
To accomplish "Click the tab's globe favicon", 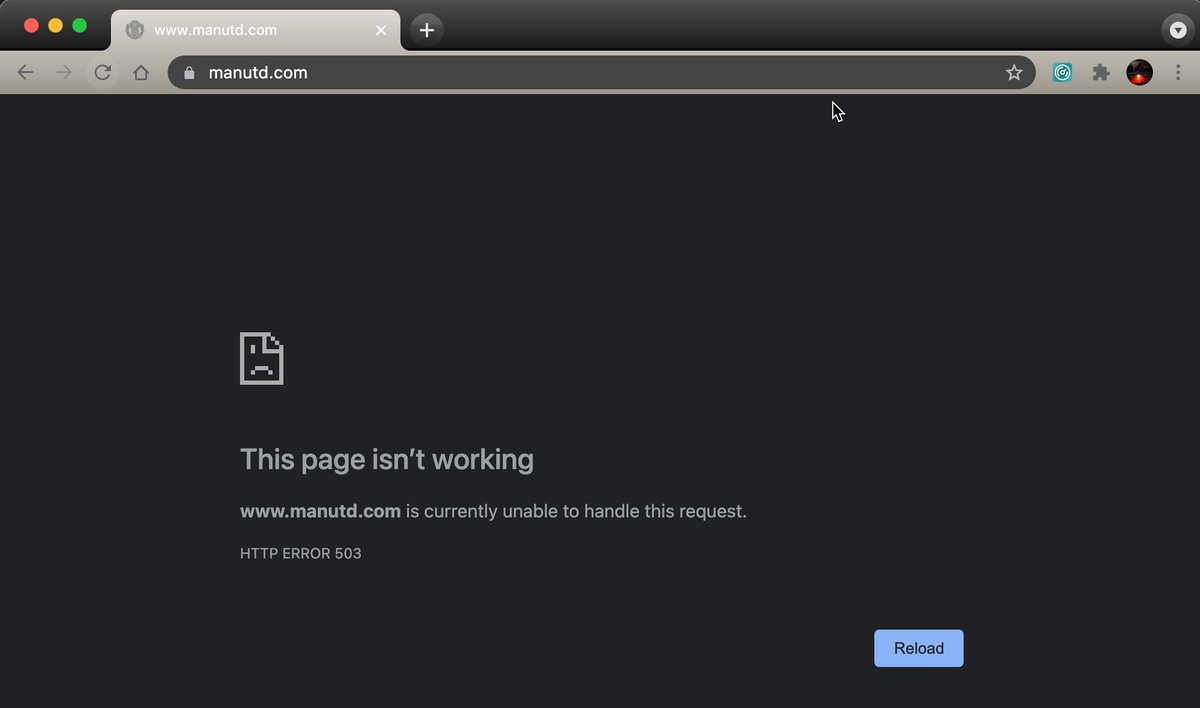I will tap(134, 30).
